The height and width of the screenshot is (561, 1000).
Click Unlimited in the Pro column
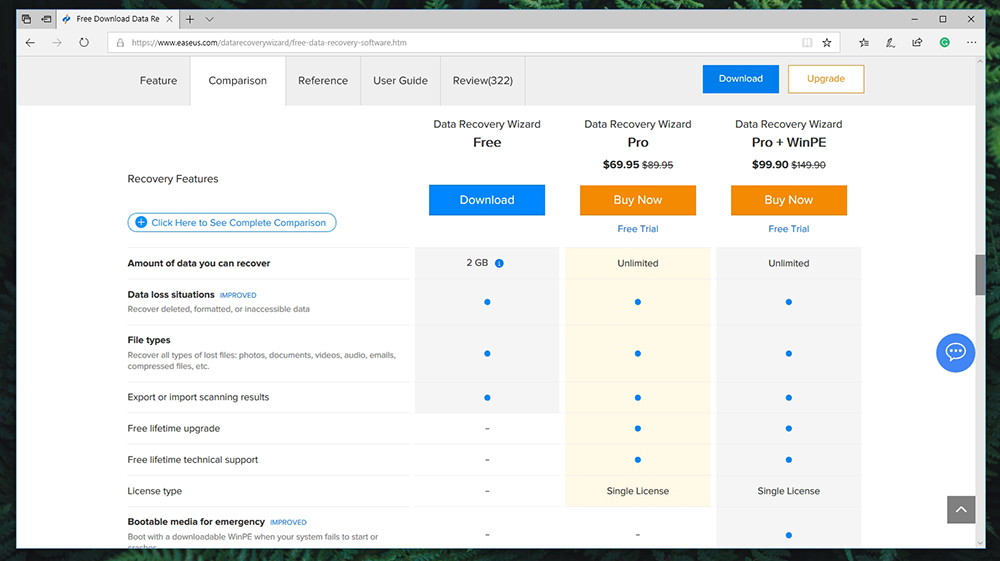tap(638, 263)
